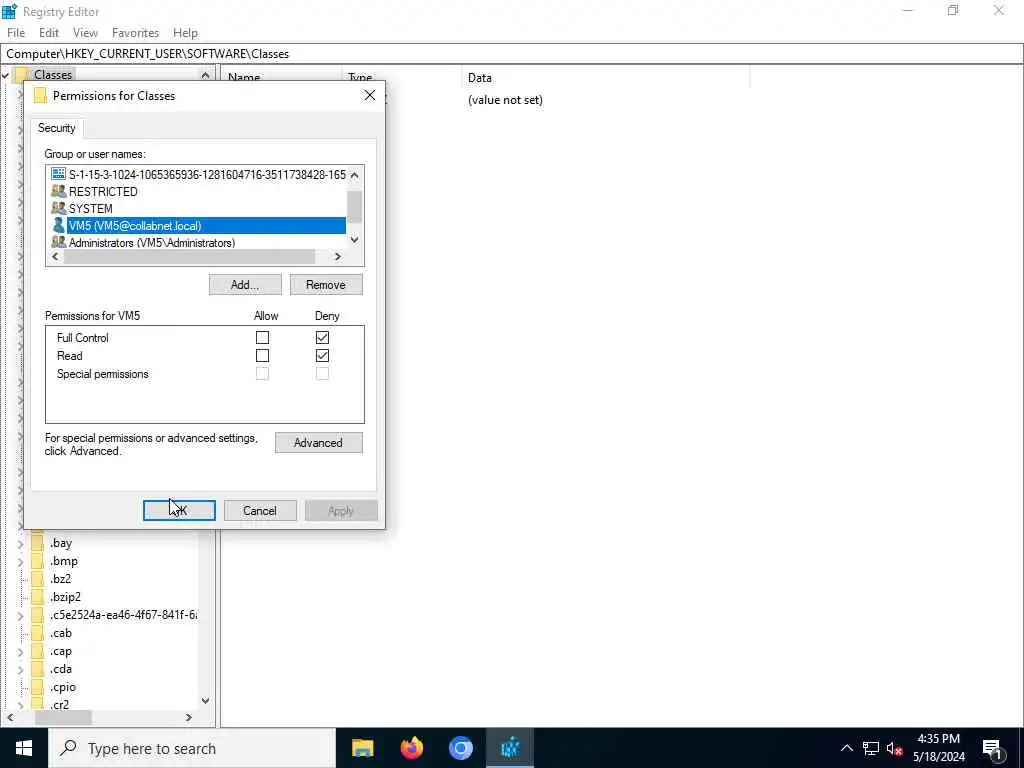
Task: Open the Help menu
Action: coord(185,33)
